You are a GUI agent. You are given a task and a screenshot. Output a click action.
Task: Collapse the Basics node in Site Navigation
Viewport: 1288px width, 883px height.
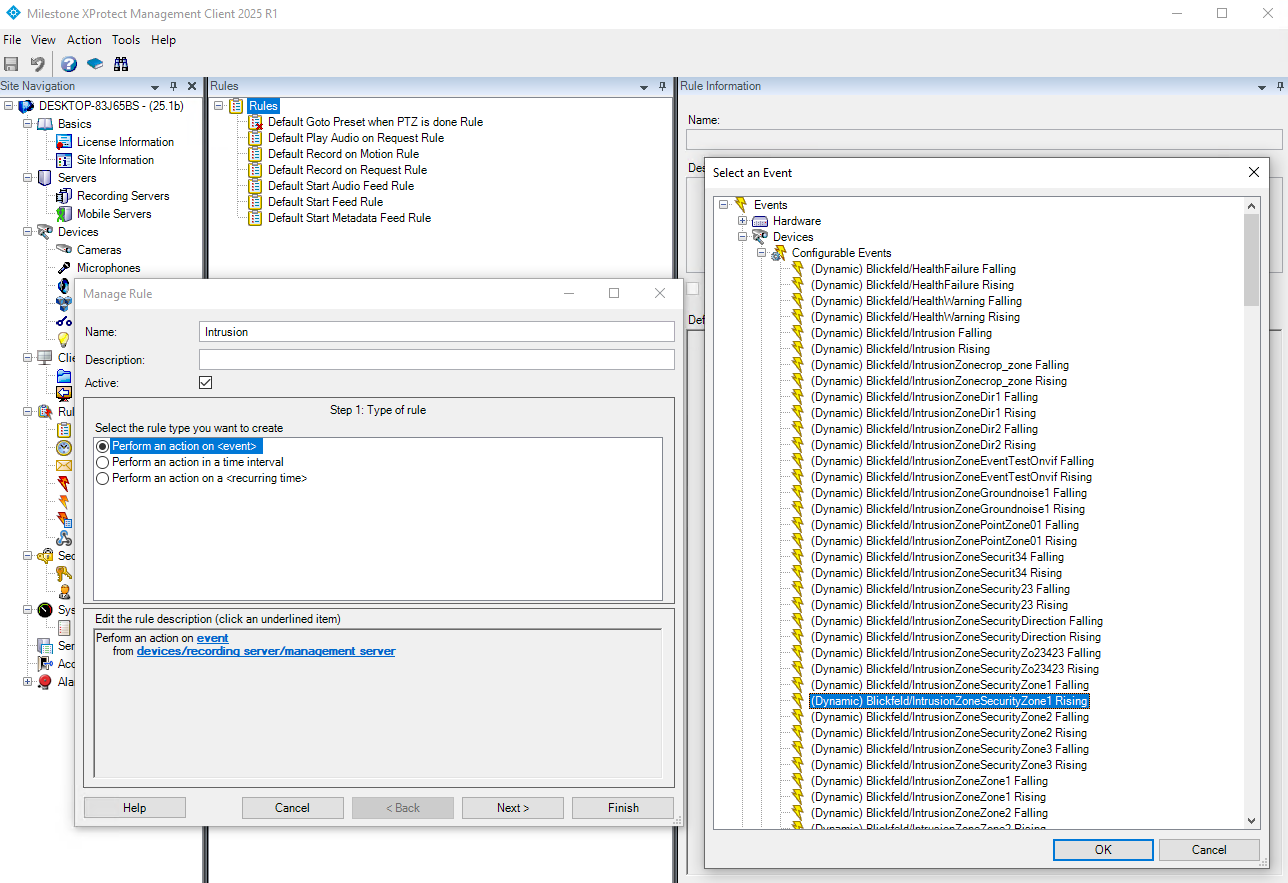[x=27, y=124]
